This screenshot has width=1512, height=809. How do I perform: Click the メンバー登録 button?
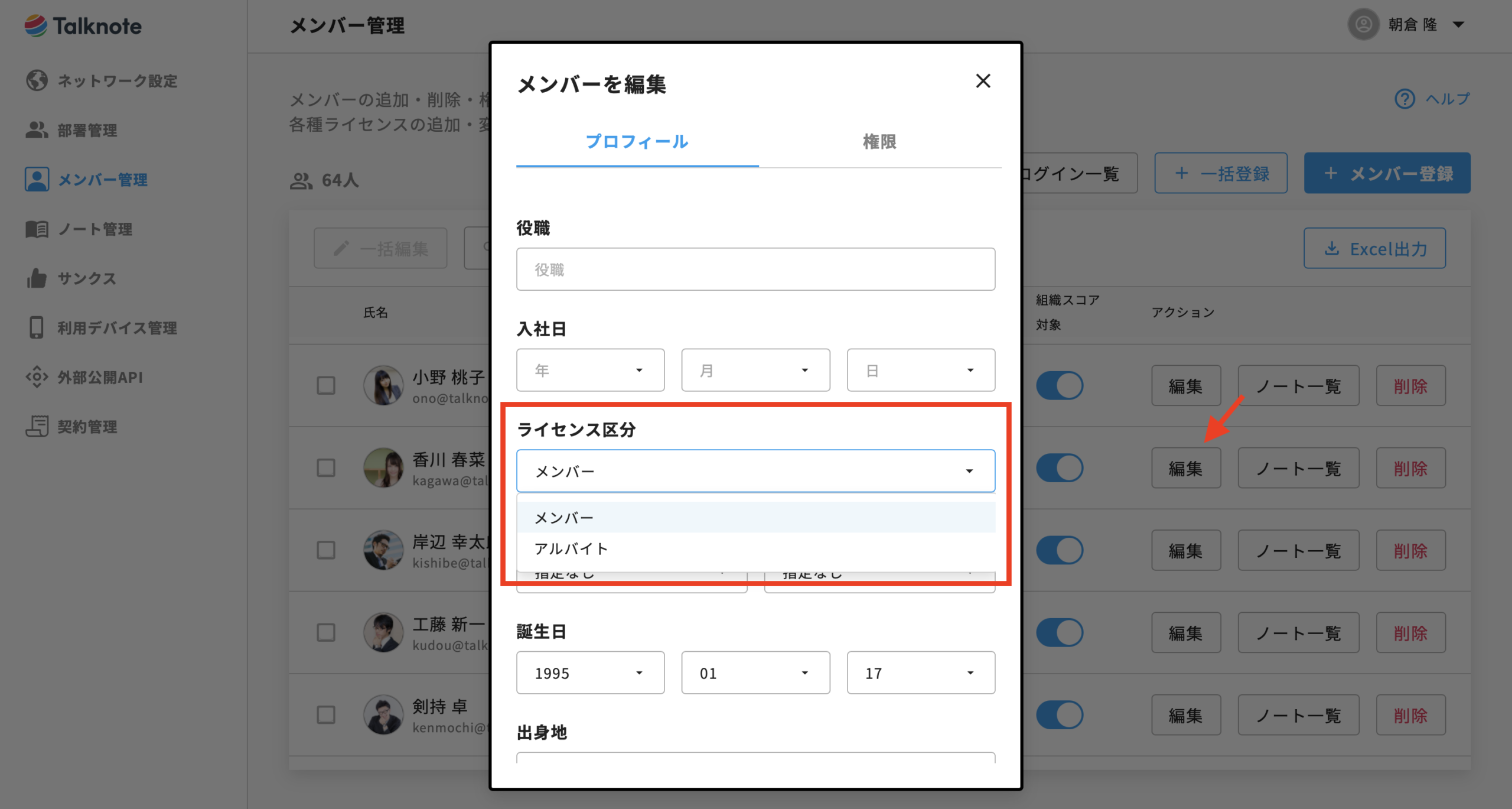[1387, 173]
